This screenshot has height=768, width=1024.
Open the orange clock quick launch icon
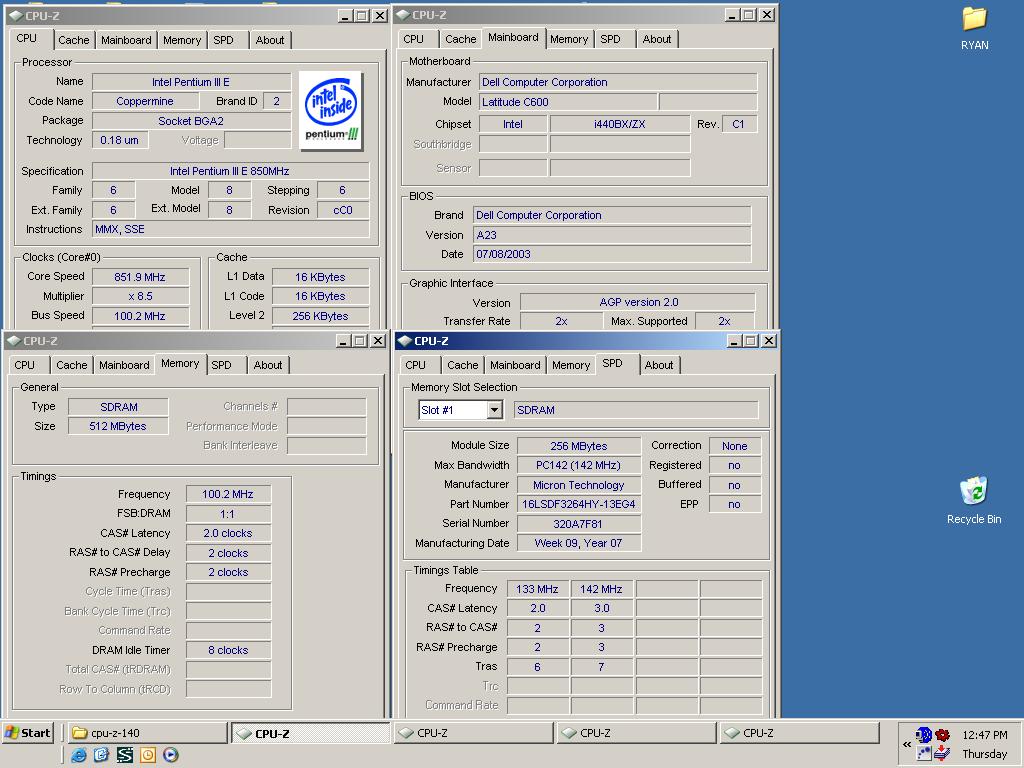click(148, 755)
